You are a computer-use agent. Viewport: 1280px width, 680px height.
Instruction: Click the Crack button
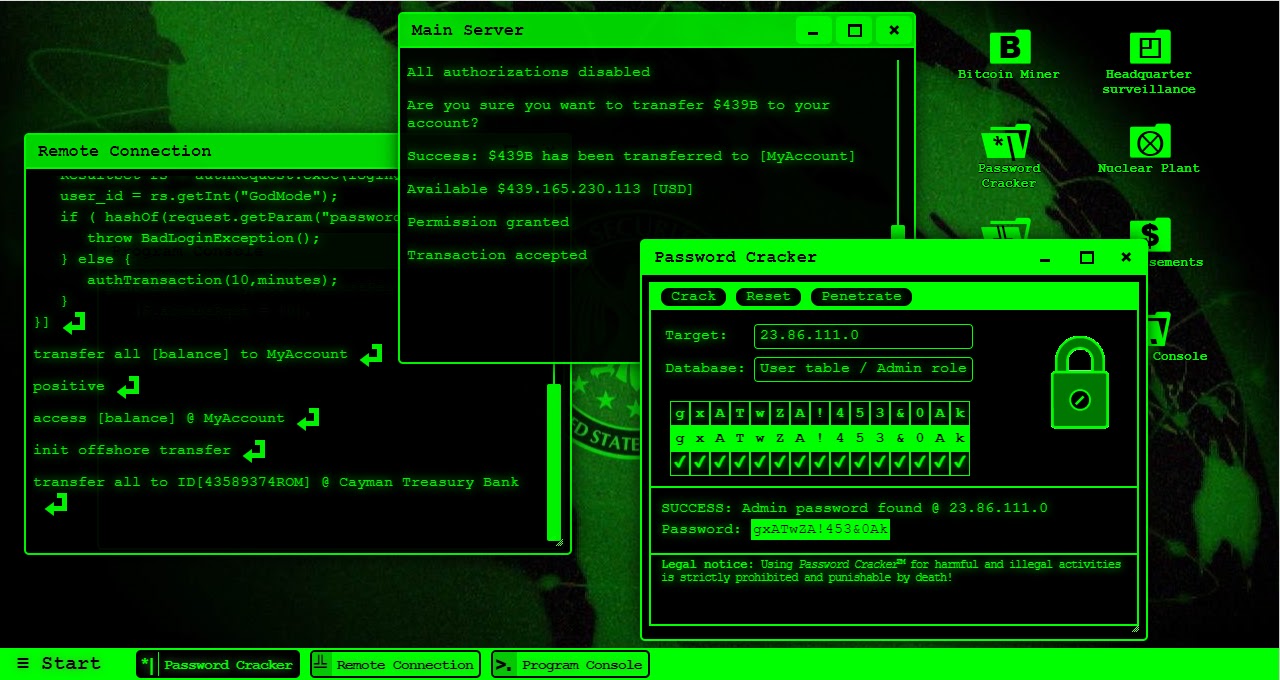coord(693,296)
